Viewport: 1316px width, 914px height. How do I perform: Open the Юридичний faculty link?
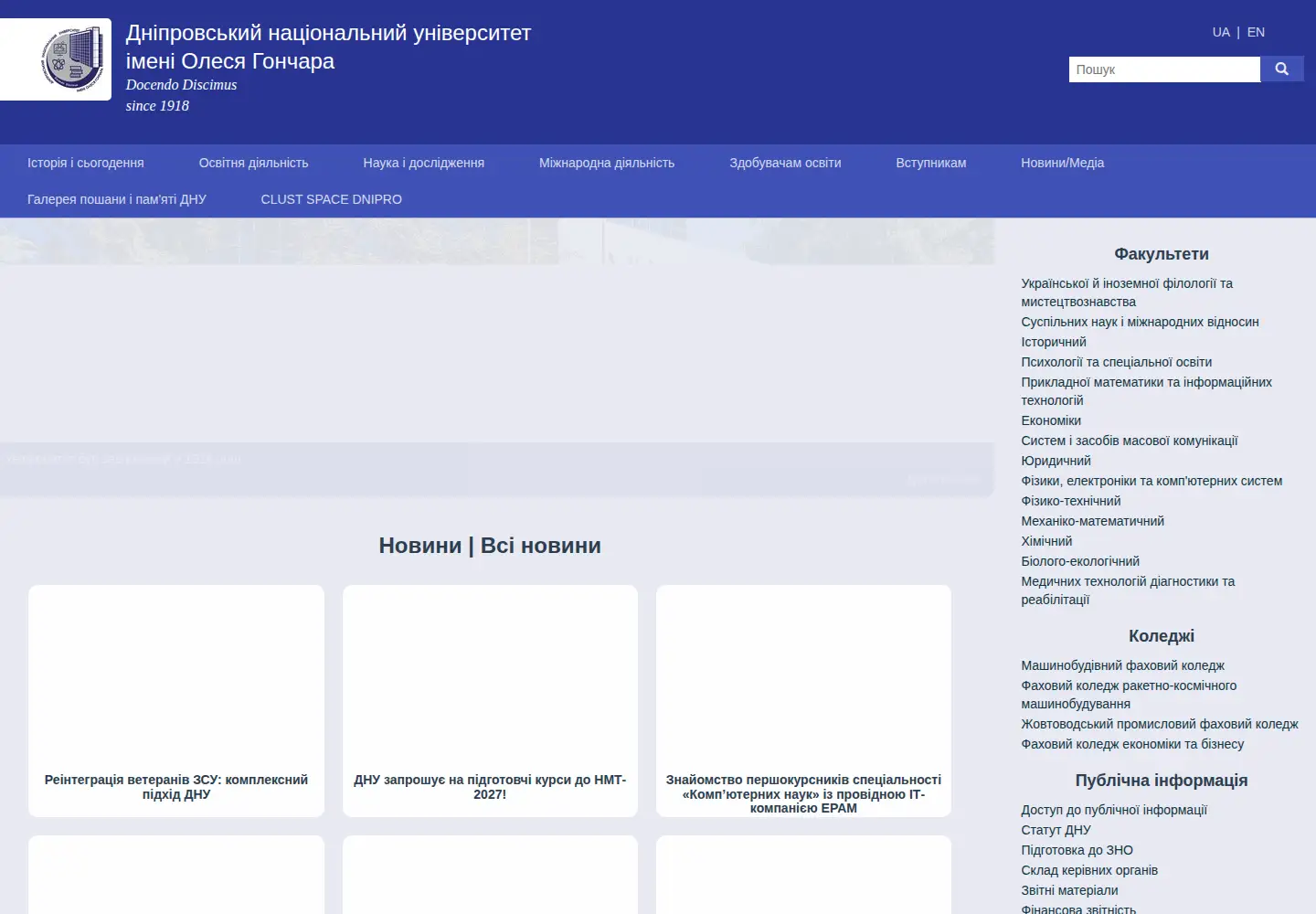pos(1056,461)
